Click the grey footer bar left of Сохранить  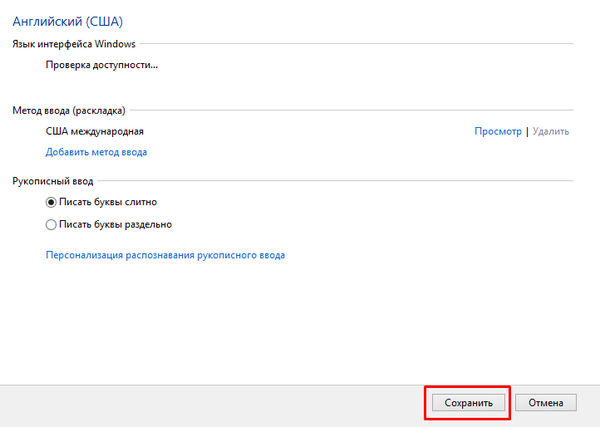coord(212,406)
